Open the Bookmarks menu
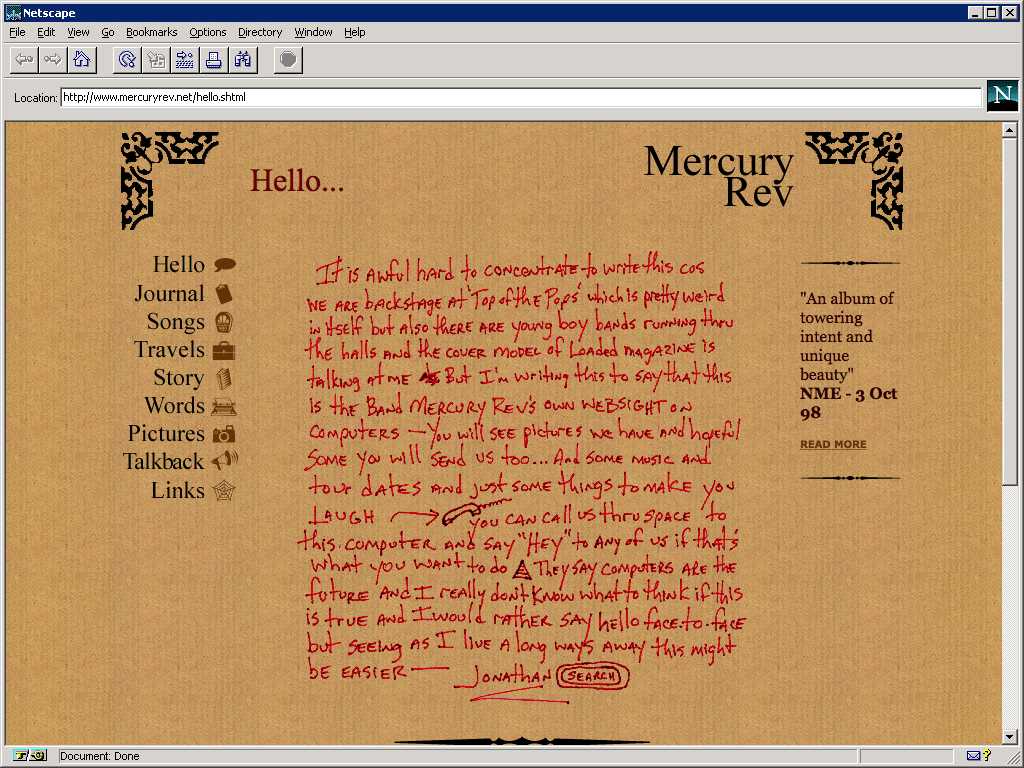1024x768 pixels. [x=151, y=32]
